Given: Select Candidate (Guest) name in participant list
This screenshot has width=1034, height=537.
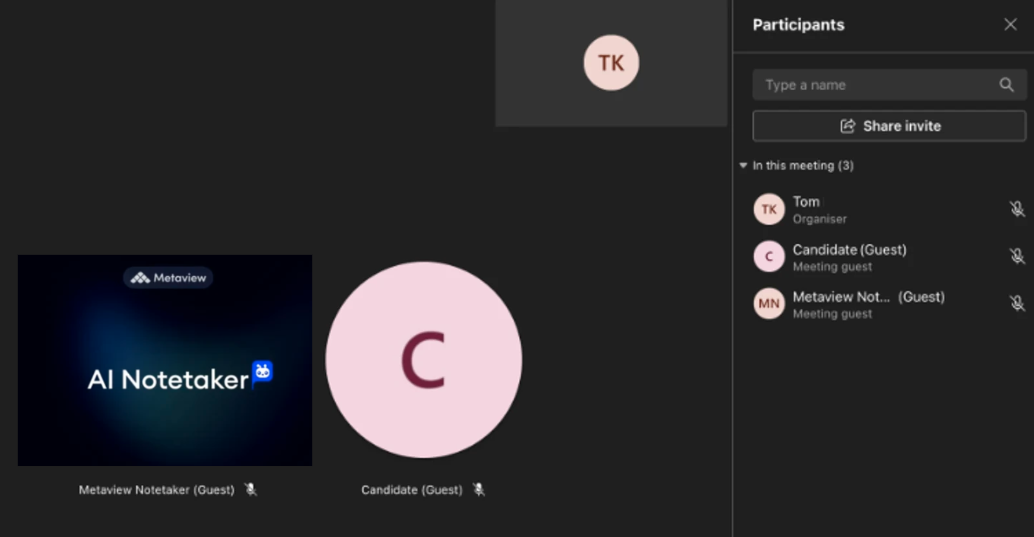Looking at the screenshot, I should click(849, 249).
